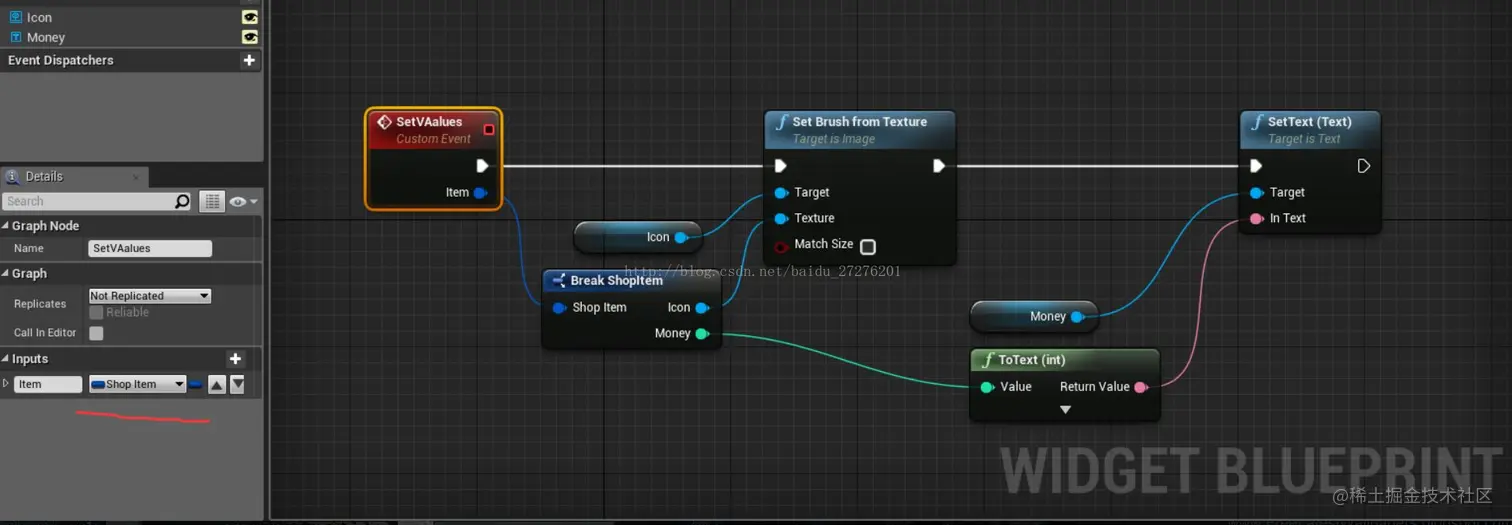The width and height of the screenshot is (1512, 525).
Task: Select the Break ShopItem node title
Action: pyautogui.click(x=616, y=280)
